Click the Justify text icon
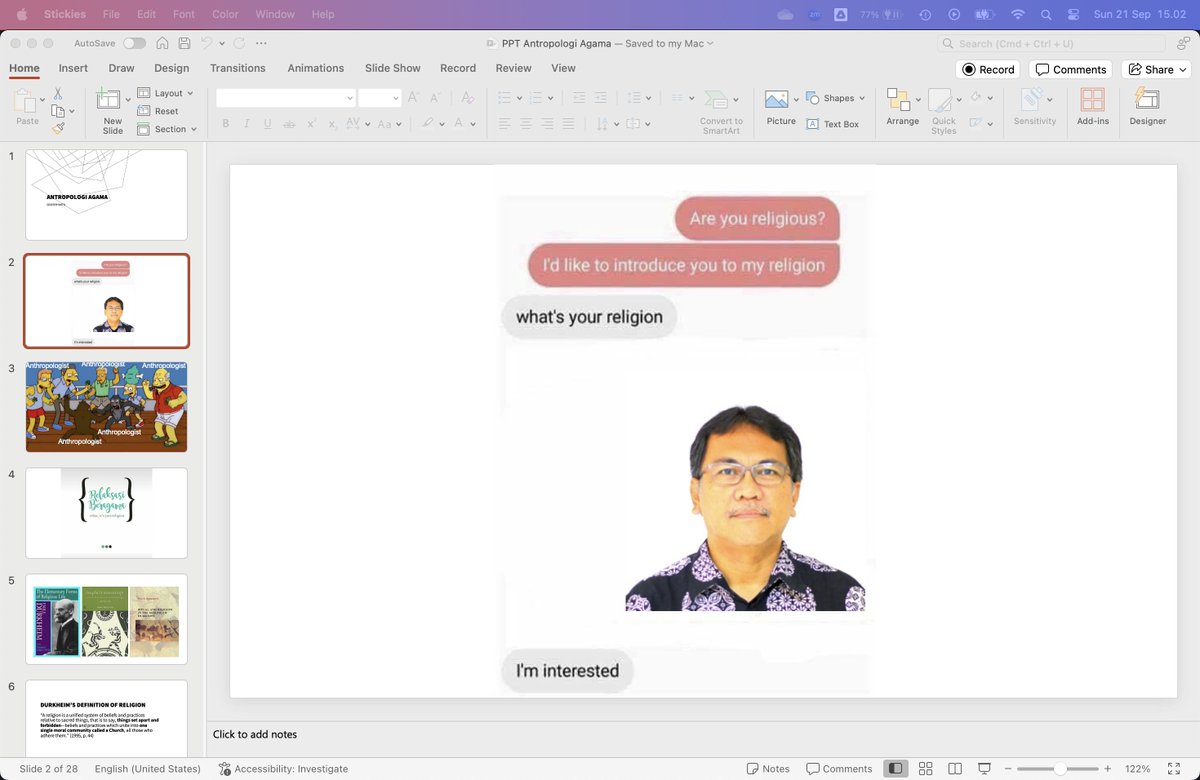This screenshot has height=780, width=1200. (568, 124)
